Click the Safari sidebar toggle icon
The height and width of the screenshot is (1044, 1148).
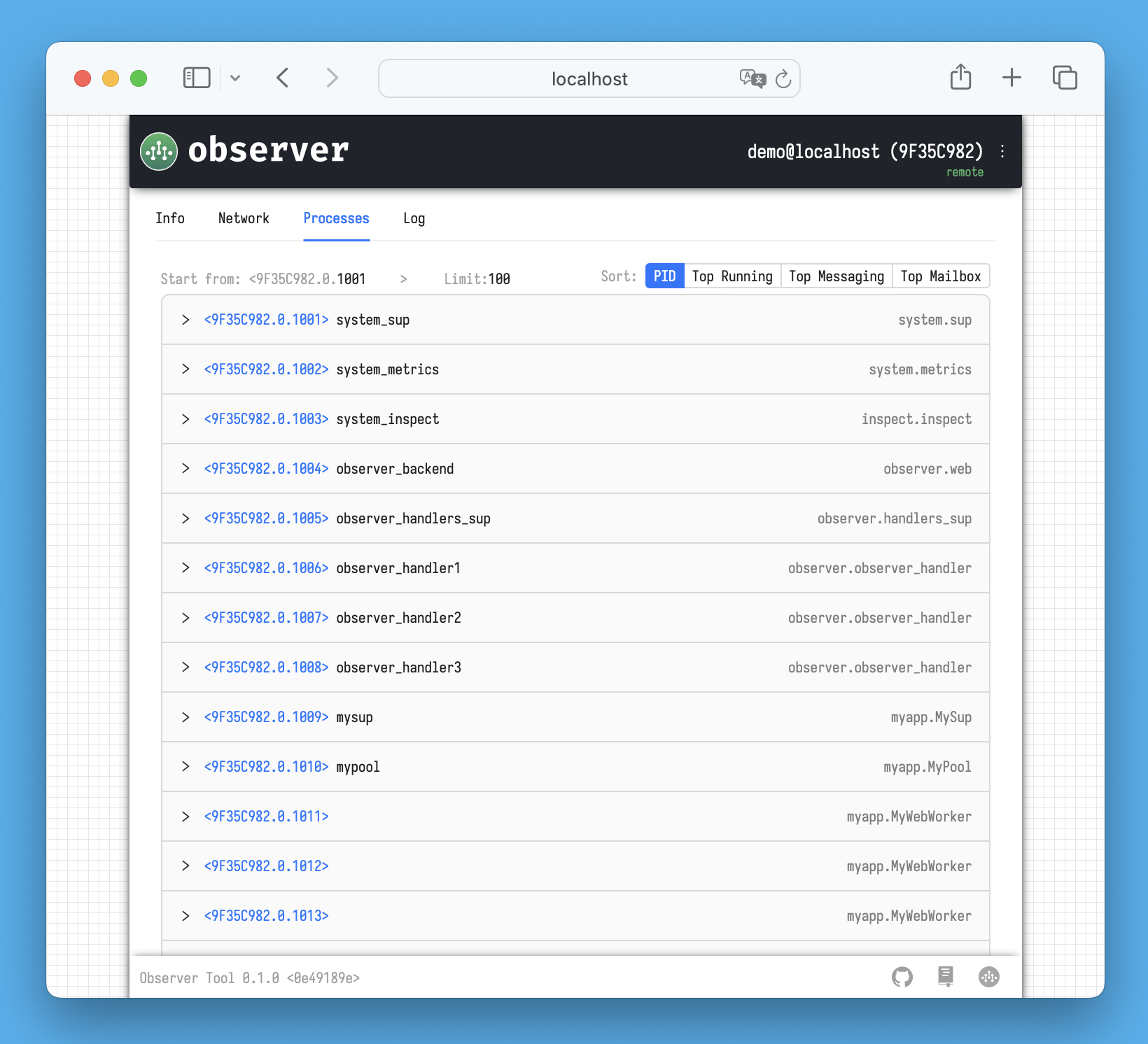coord(197,78)
